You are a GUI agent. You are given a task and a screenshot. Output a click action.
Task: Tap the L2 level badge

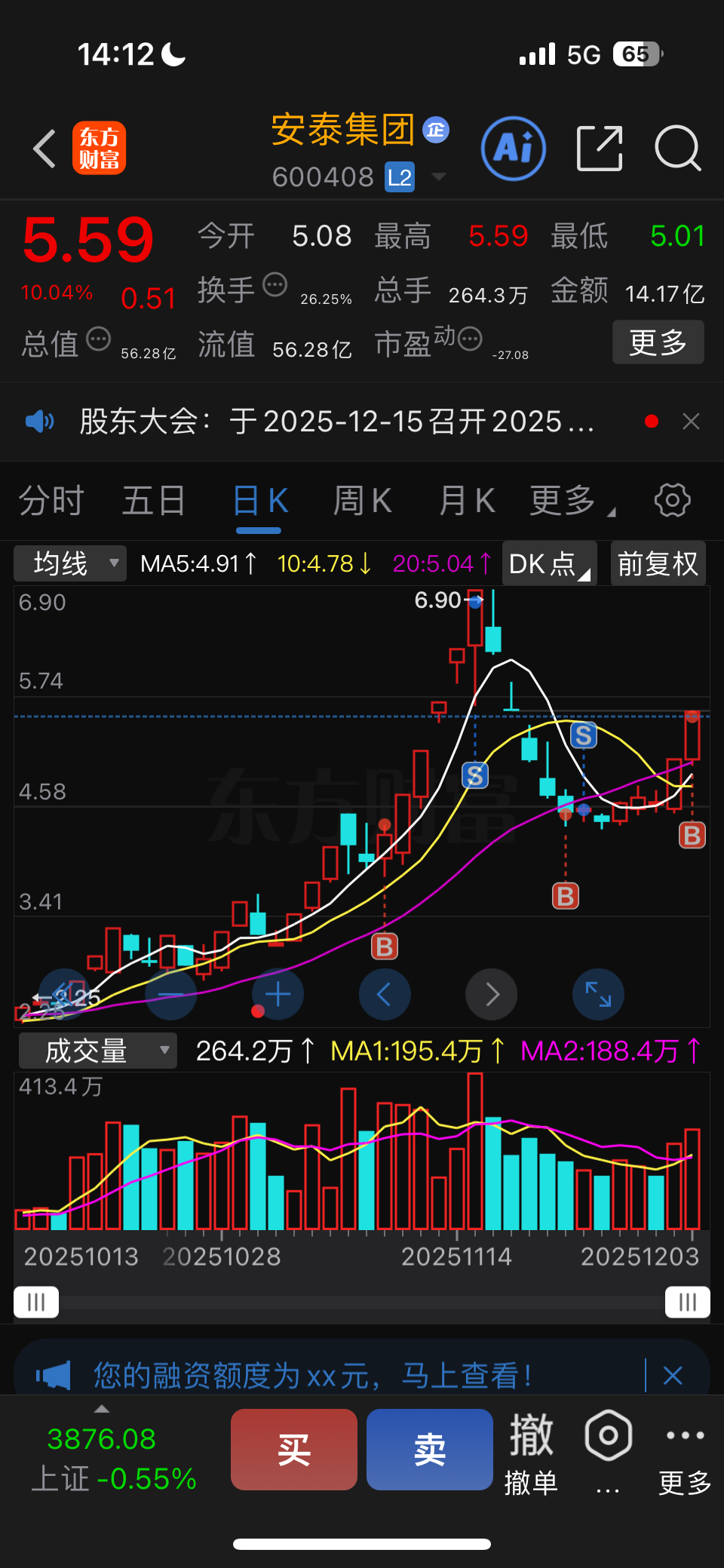click(x=400, y=177)
